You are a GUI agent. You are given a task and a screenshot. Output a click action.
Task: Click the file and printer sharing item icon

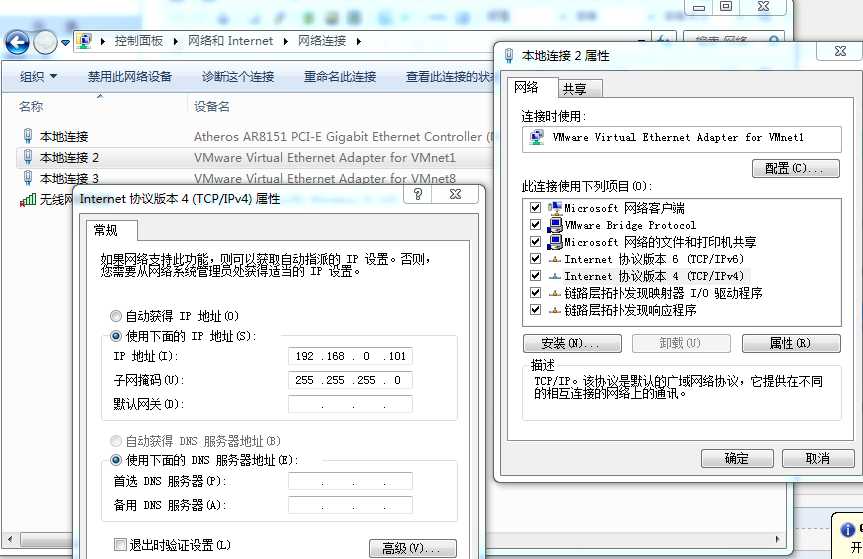(555, 242)
